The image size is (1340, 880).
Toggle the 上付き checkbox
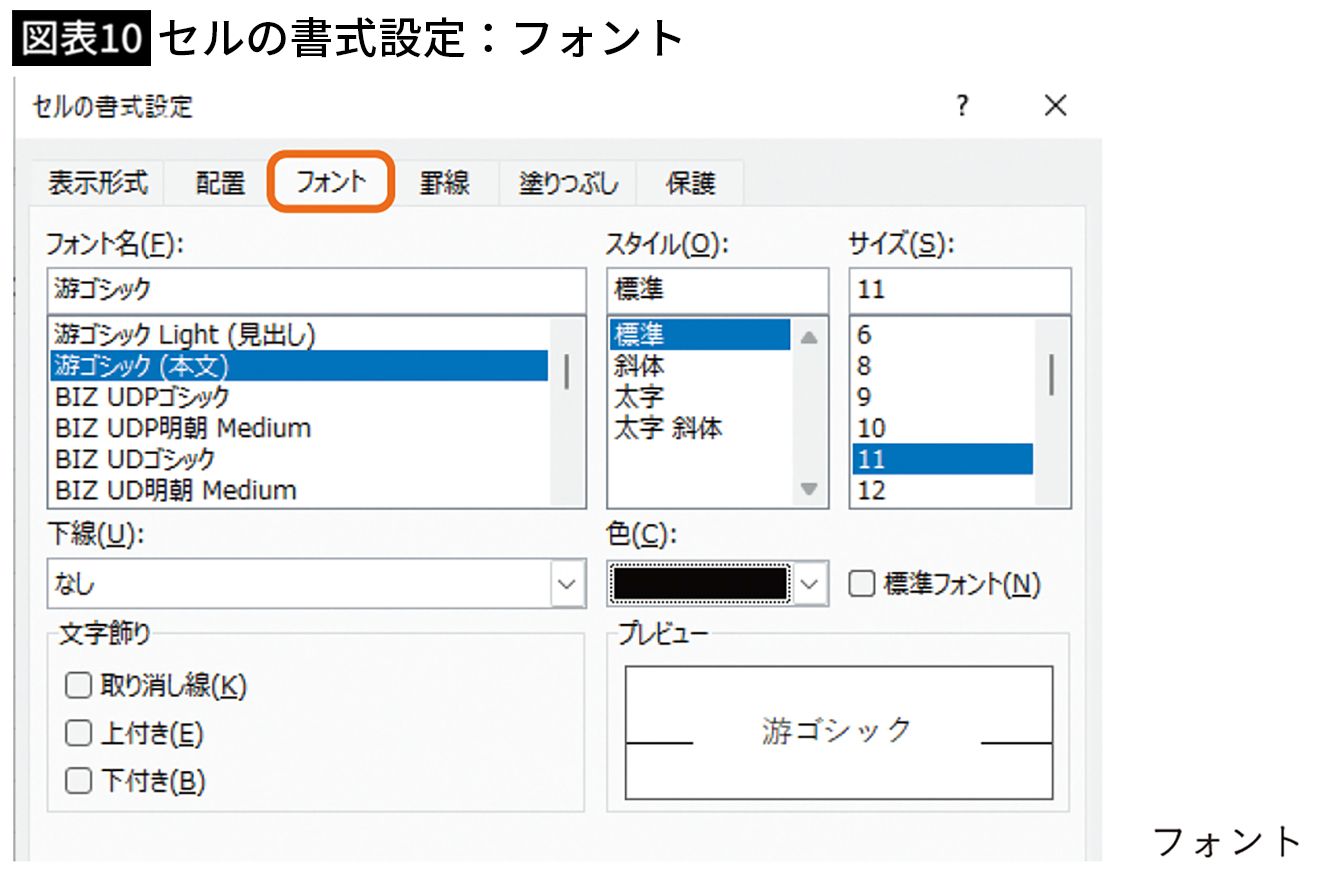click(78, 734)
